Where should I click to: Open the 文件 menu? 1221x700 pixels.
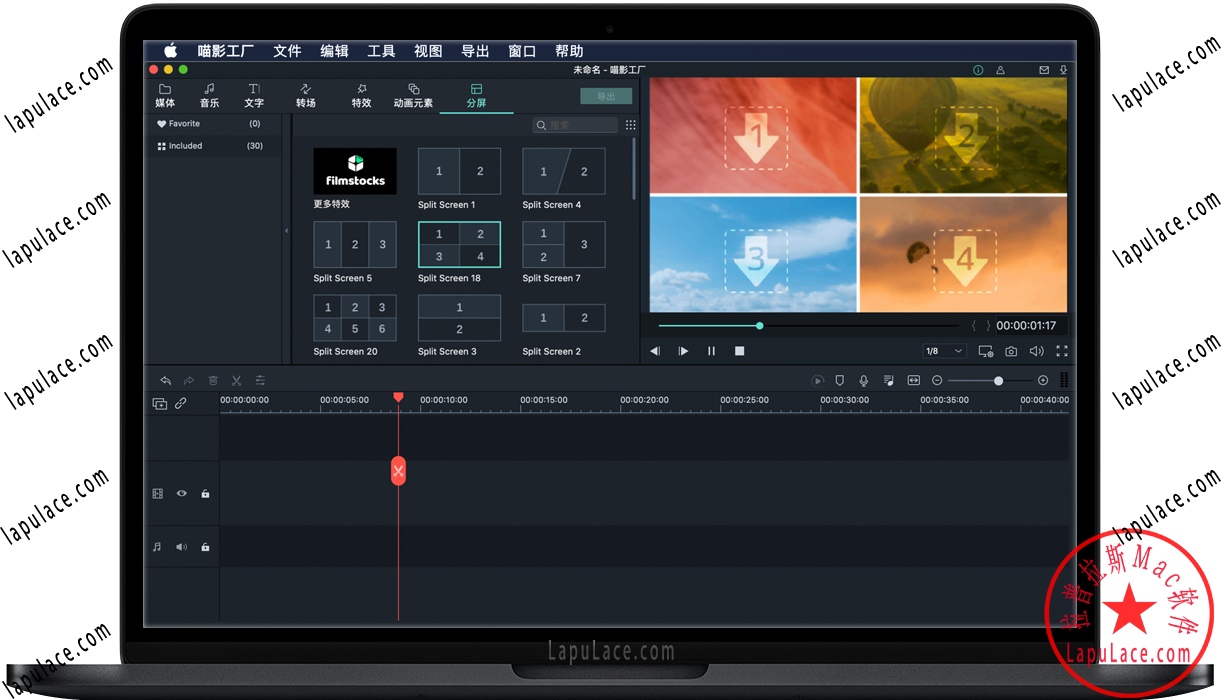(287, 51)
